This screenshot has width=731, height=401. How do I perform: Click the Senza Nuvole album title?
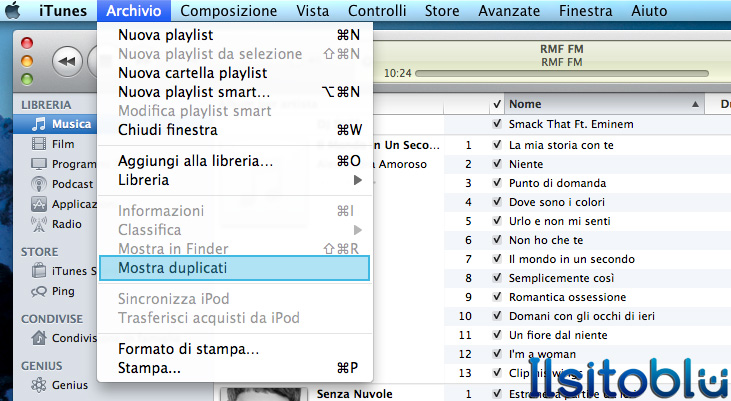[354, 394]
